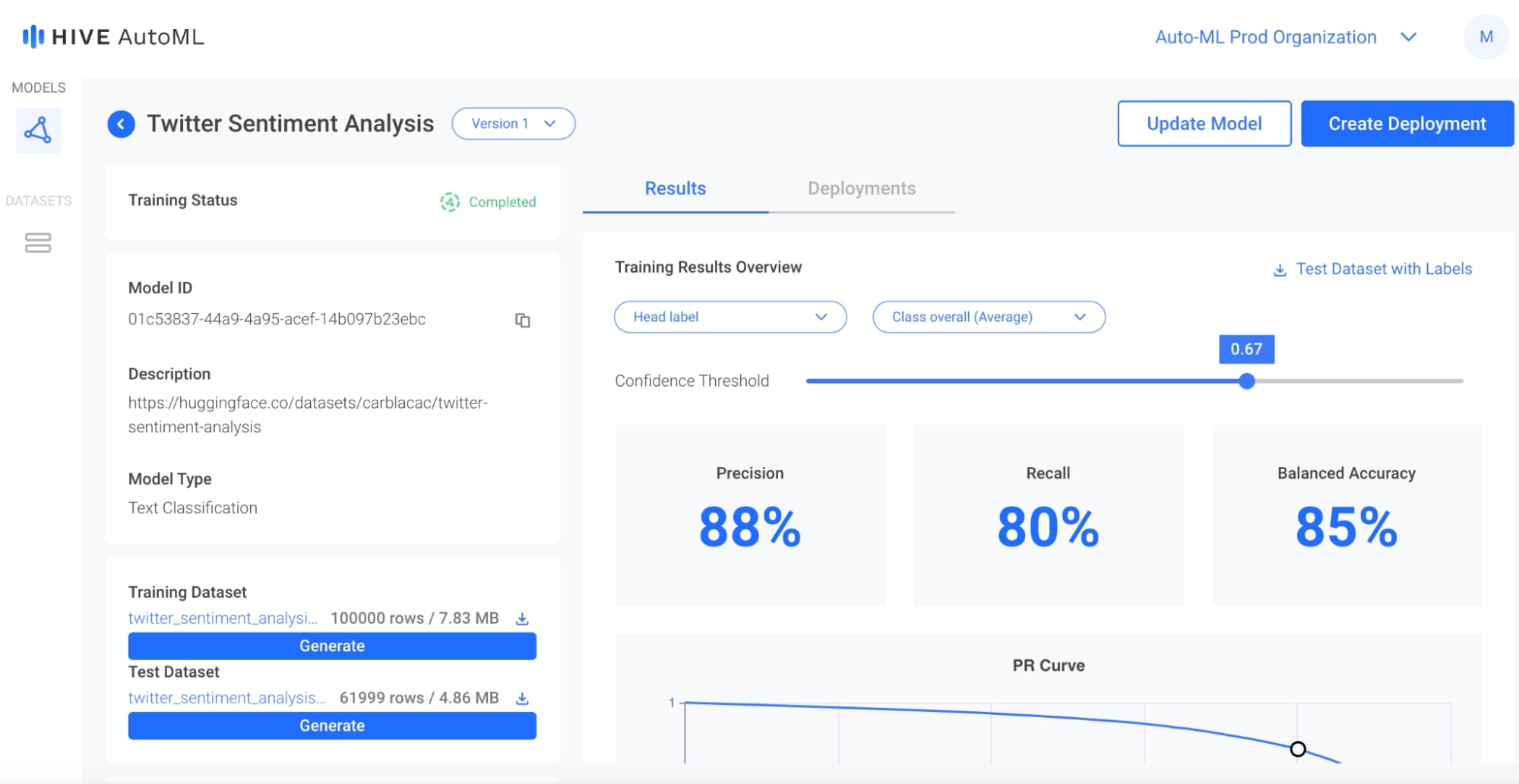Viewport: 1519px width, 784px height.
Task: Expand the Head label dropdown
Action: pyautogui.click(x=729, y=317)
